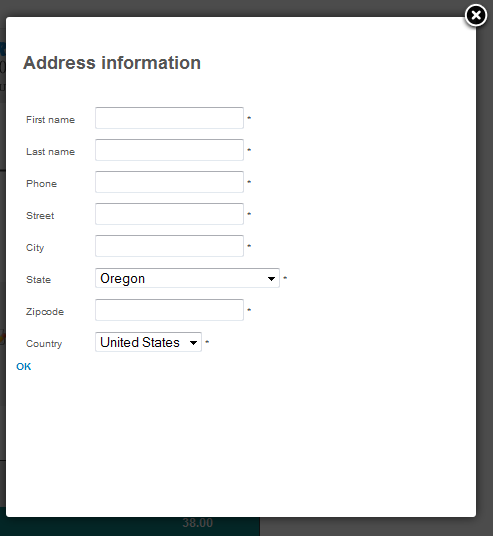Screen dimensions: 493x536
Task: Click into the Last name field
Action: pos(169,150)
